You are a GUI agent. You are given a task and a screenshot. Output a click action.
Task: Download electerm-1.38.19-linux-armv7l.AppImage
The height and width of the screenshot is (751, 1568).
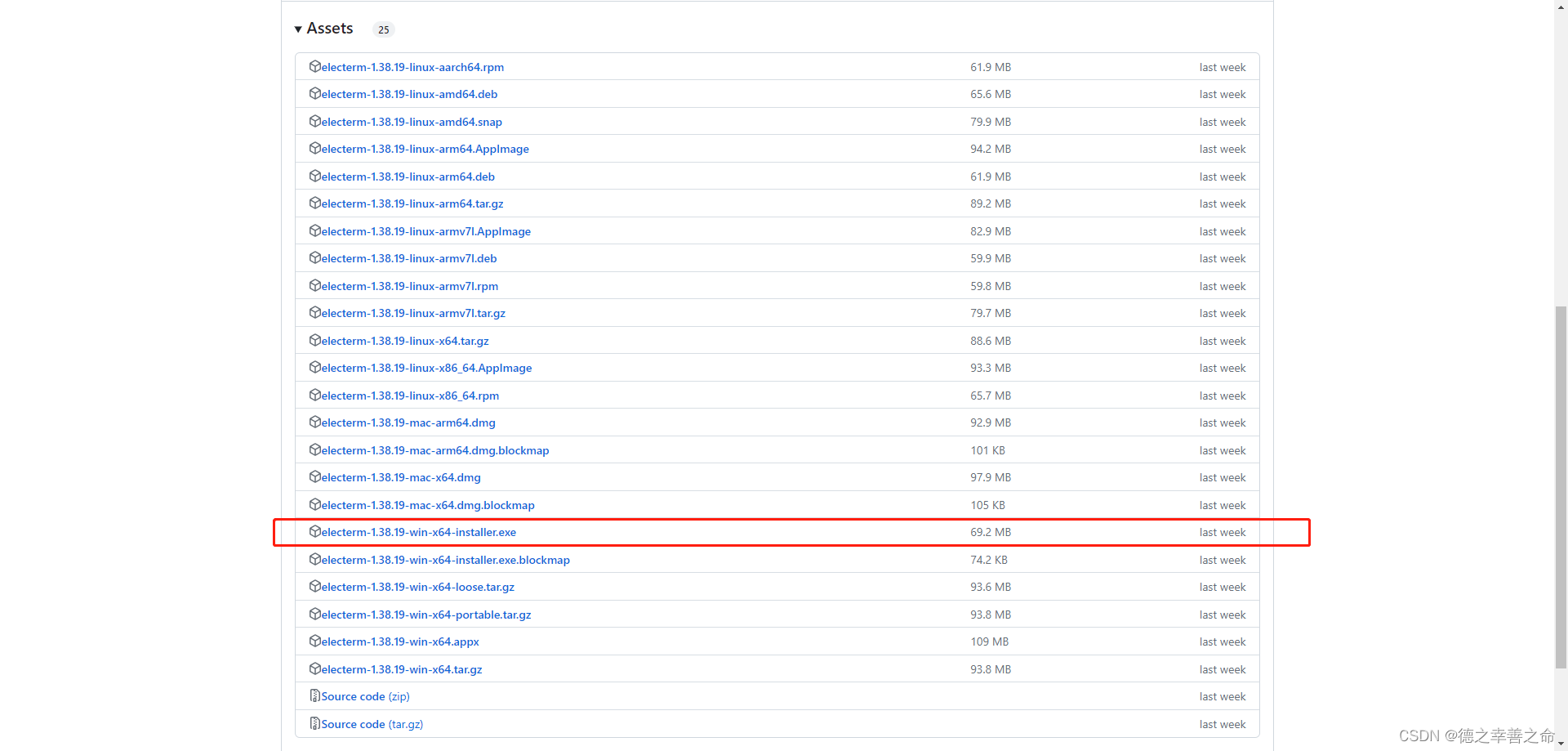[425, 231]
